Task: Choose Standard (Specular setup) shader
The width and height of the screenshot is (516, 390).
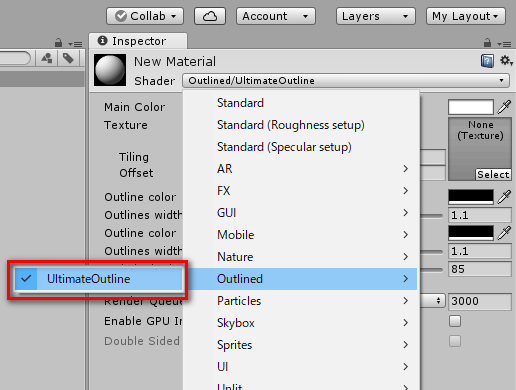Action: (300, 147)
